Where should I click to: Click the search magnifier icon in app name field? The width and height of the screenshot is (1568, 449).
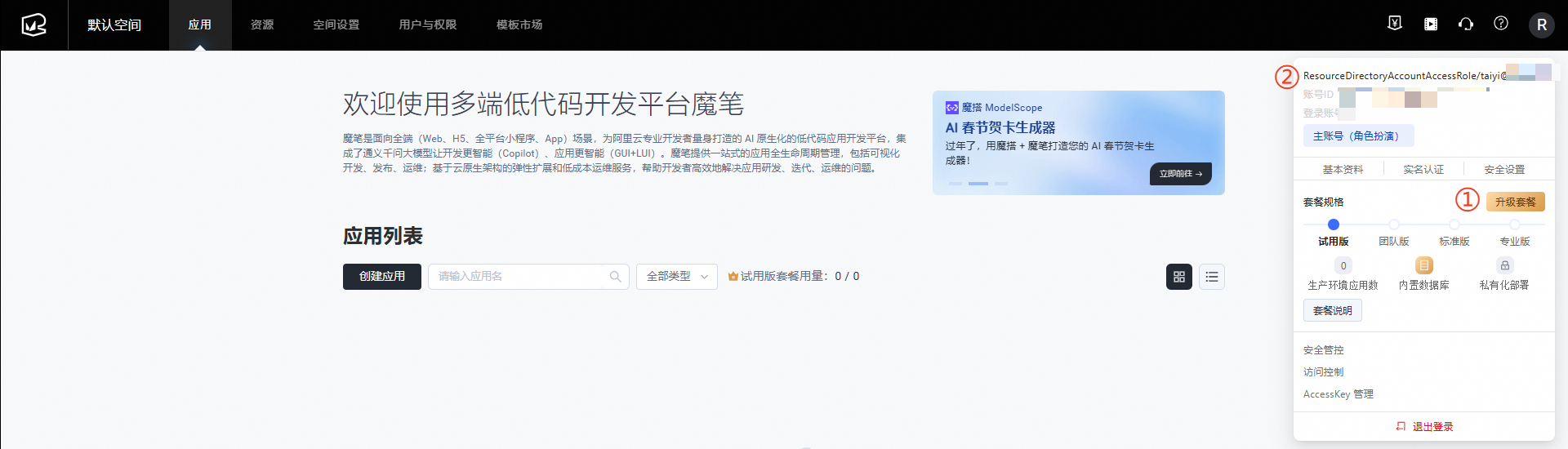click(615, 277)
